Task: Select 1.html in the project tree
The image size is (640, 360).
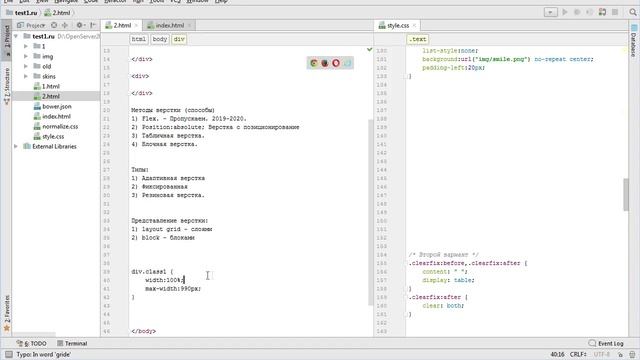Action: (x=51, y=86)
